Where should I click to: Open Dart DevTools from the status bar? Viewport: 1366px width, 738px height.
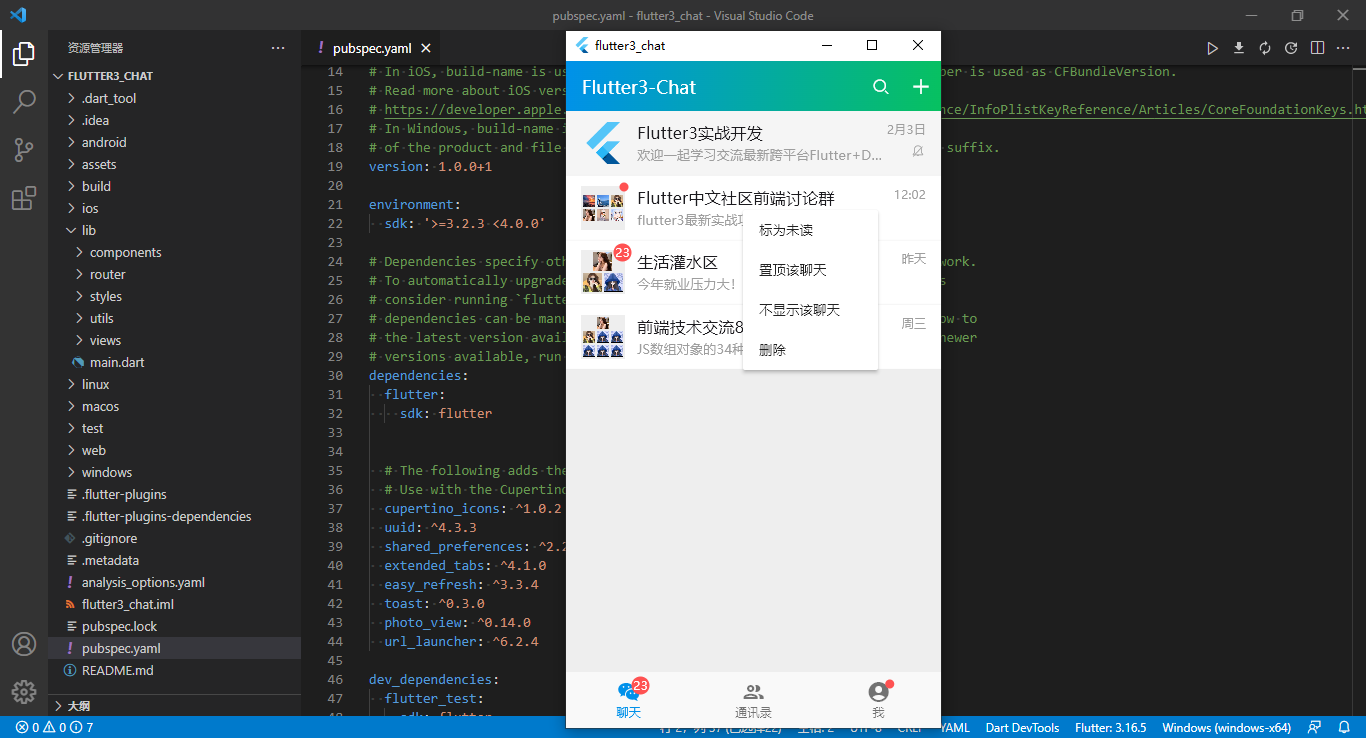click(1022, 729)
